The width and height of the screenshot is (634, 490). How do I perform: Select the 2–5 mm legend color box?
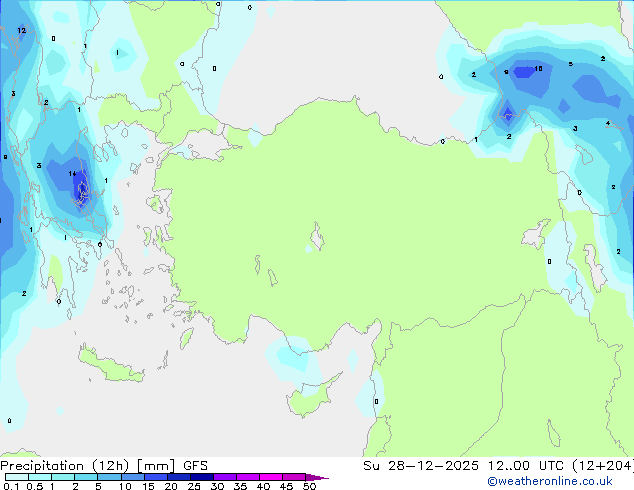(86, 477)
